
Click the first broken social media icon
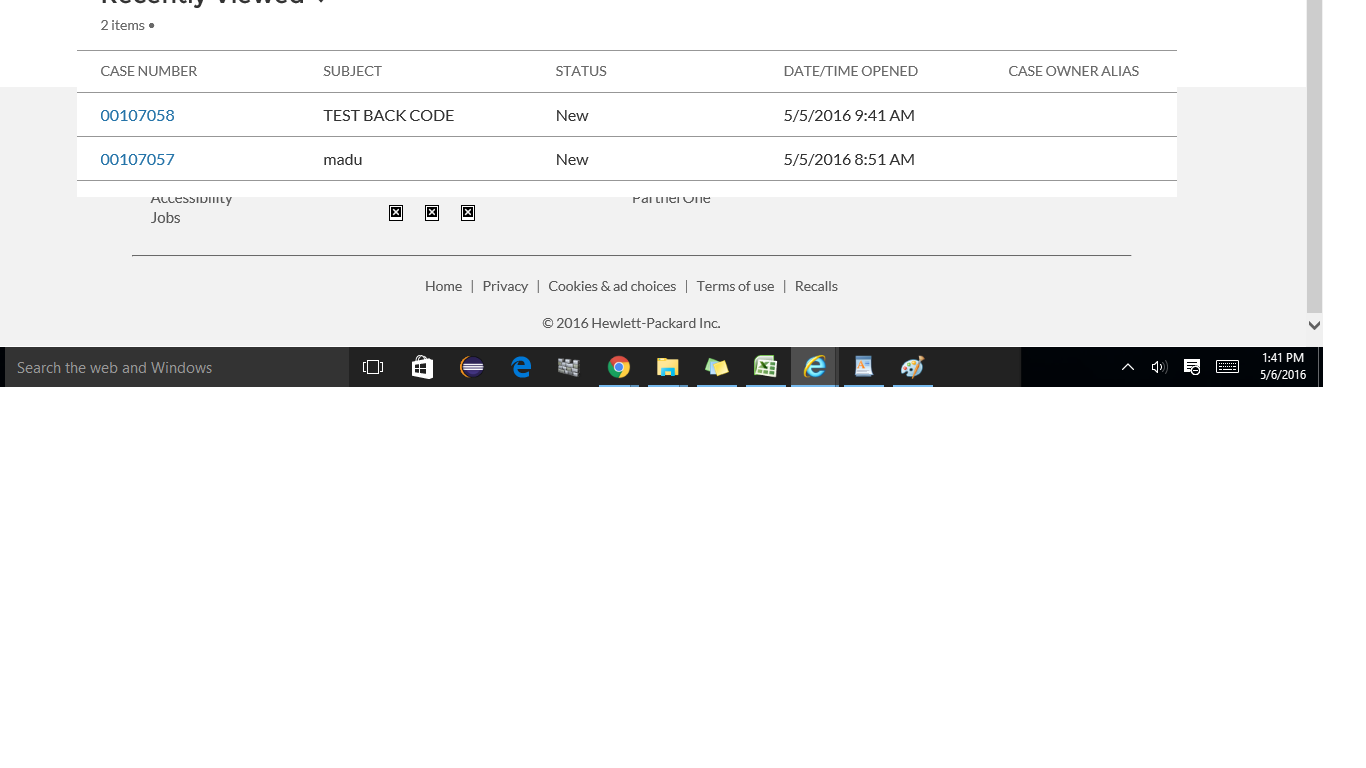[x=396, y=212]
